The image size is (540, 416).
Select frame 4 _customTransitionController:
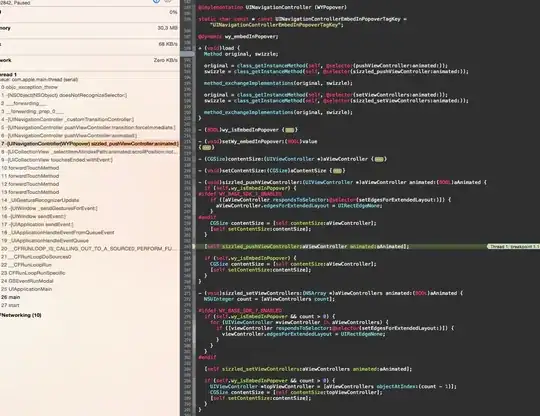point(68,119)
